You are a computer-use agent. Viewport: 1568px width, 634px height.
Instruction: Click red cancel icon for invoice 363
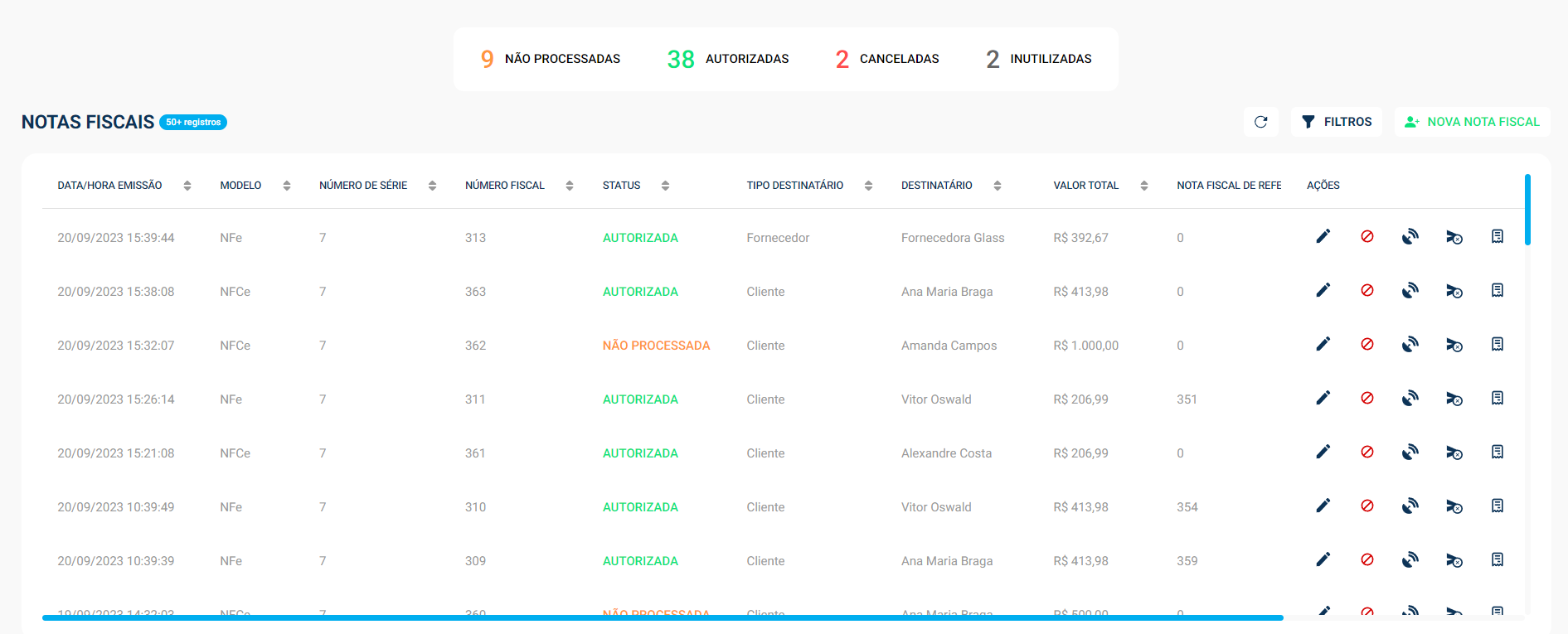1367,291
